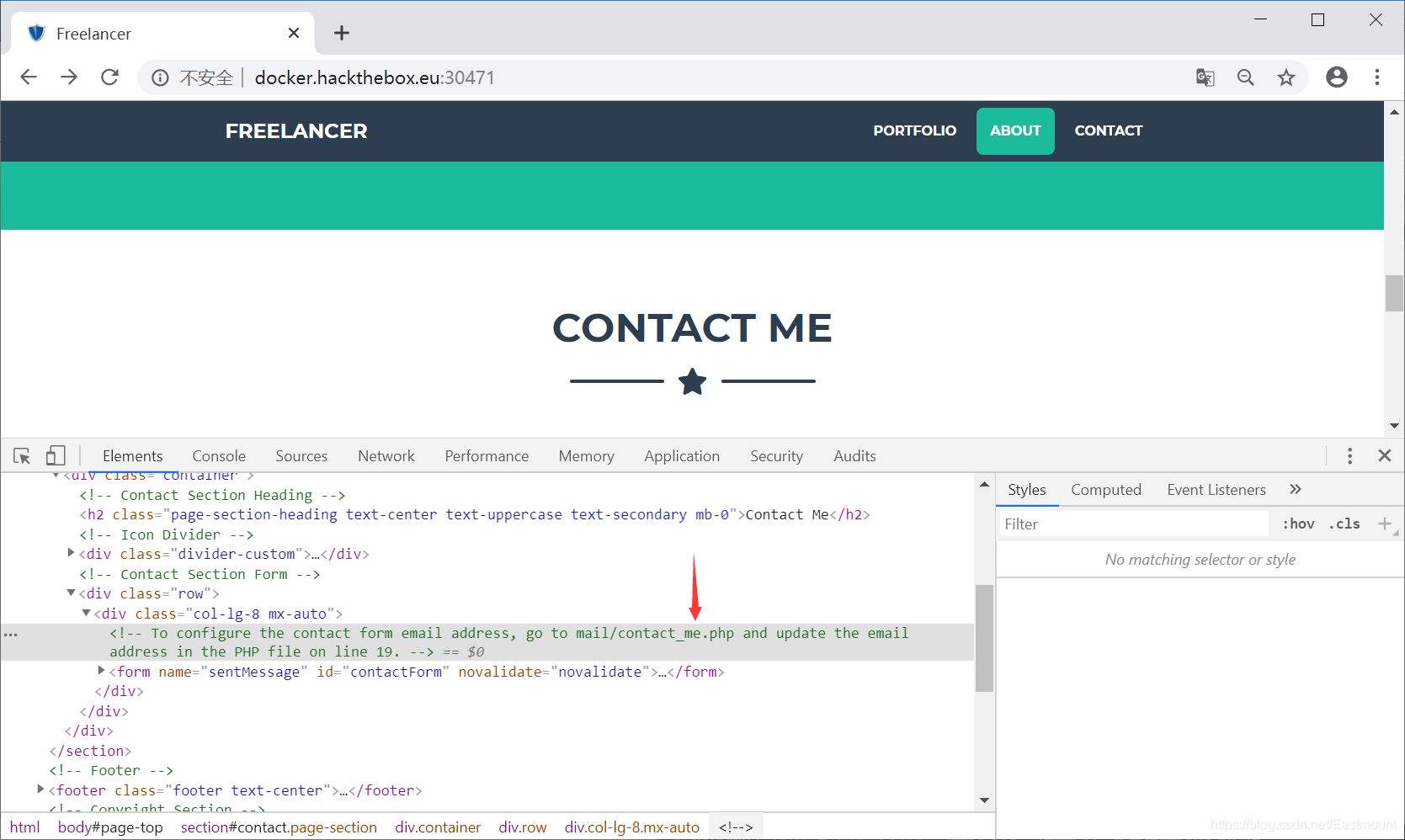The height and width of the screenshot is (840, 1405).
Task: Click the PORTFOLIO nav link
Action: (x=914, y=130)
